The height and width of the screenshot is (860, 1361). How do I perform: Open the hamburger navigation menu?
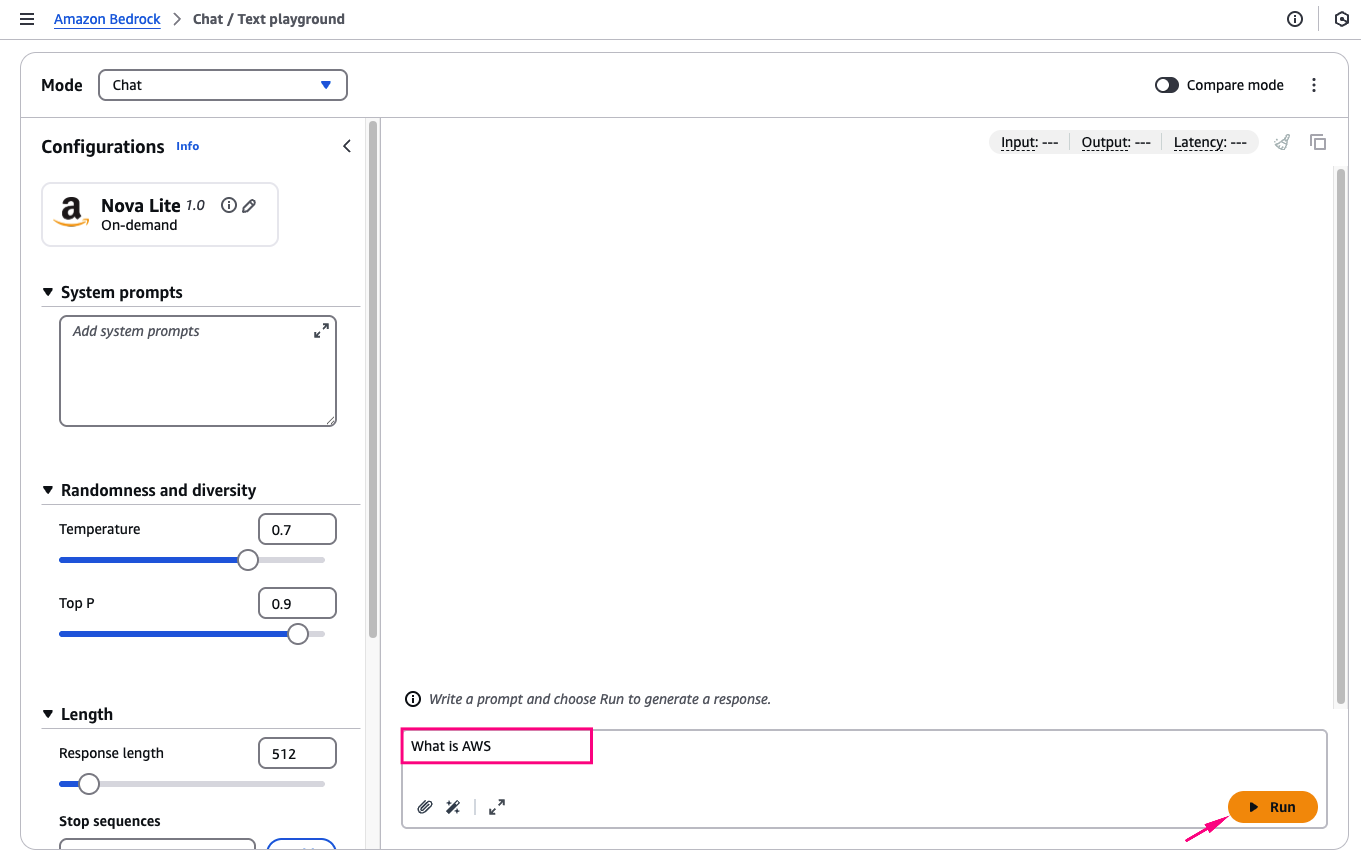pos(27,19)
